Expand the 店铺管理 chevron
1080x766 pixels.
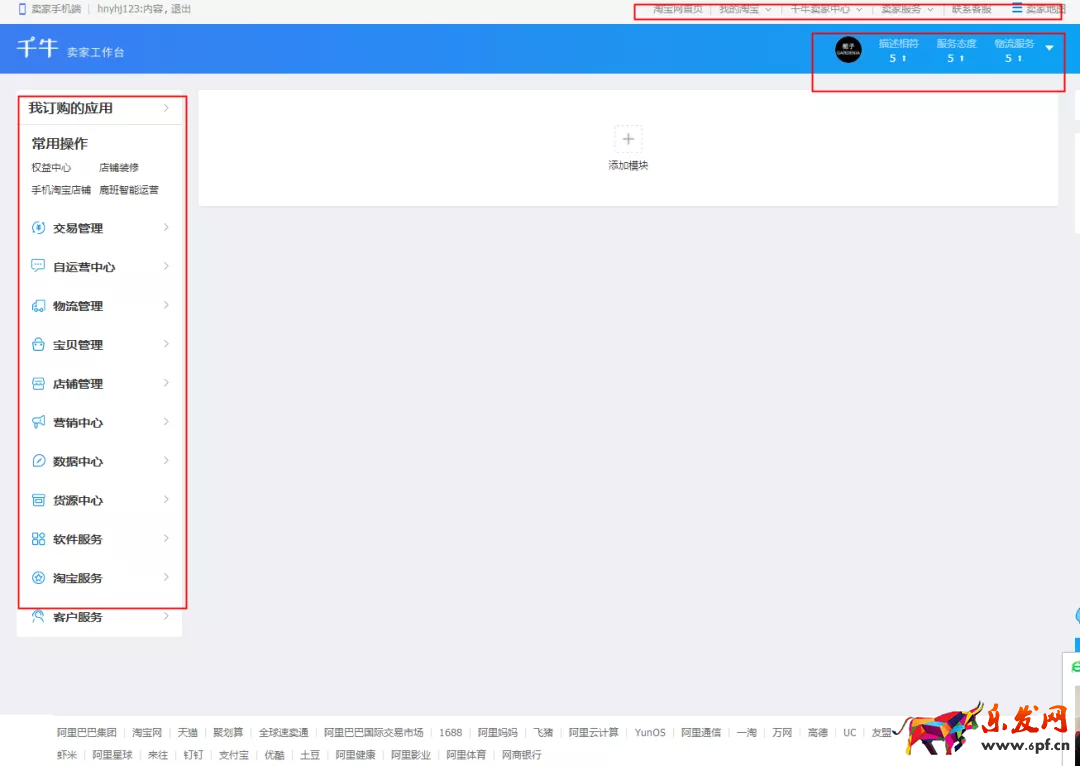click(x=166, y=383)
